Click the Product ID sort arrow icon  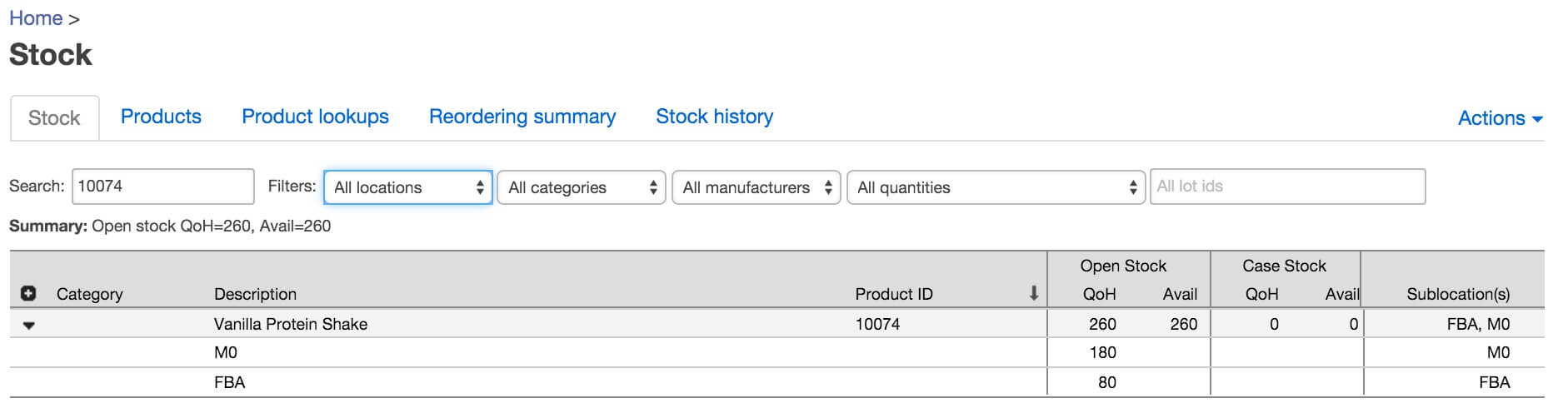(x=1033, y=293)
